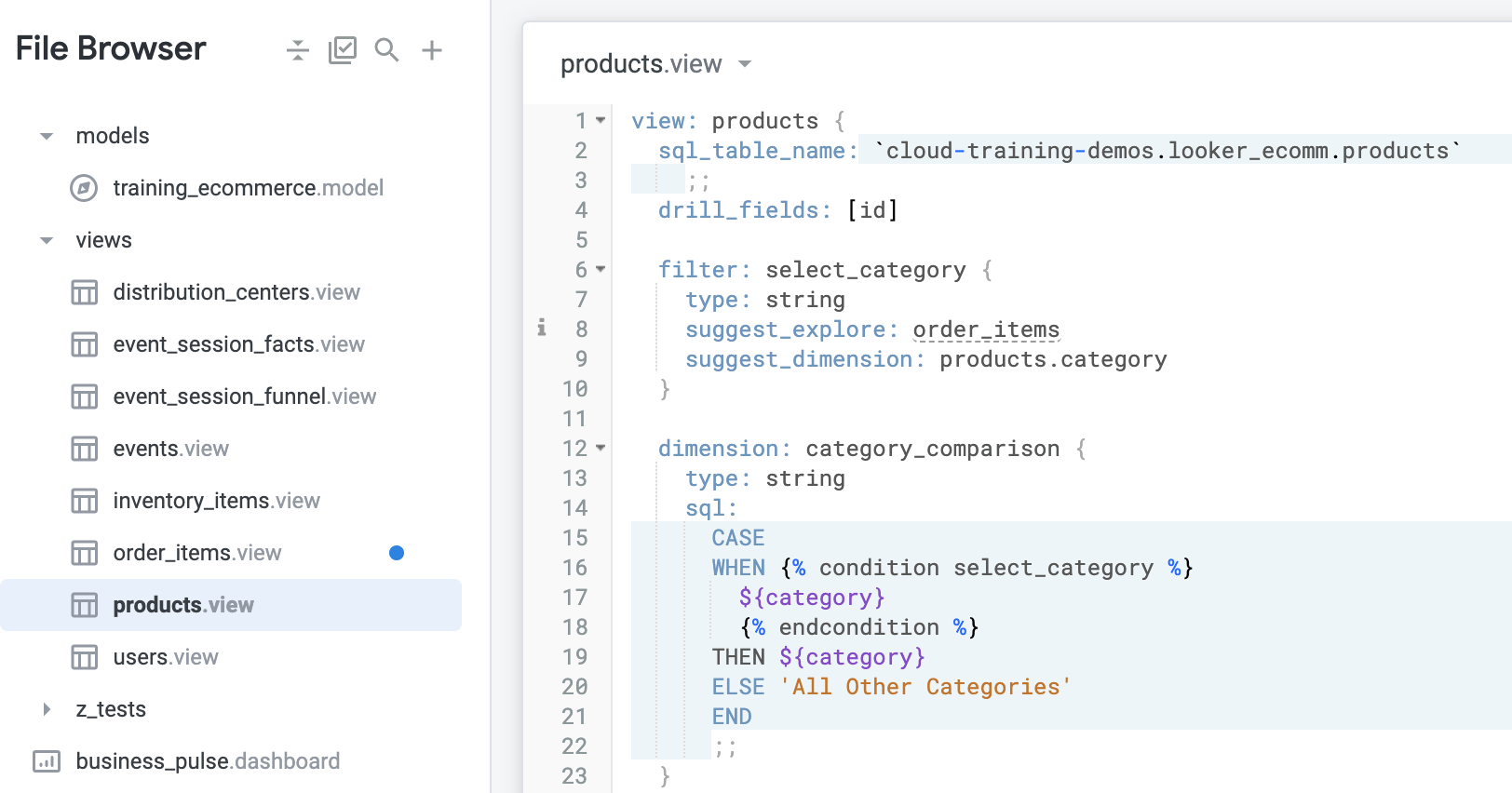Collapse the views folder
This screenshot has height=793, width=1512.
pyautogui.click(x=47, y=240)
